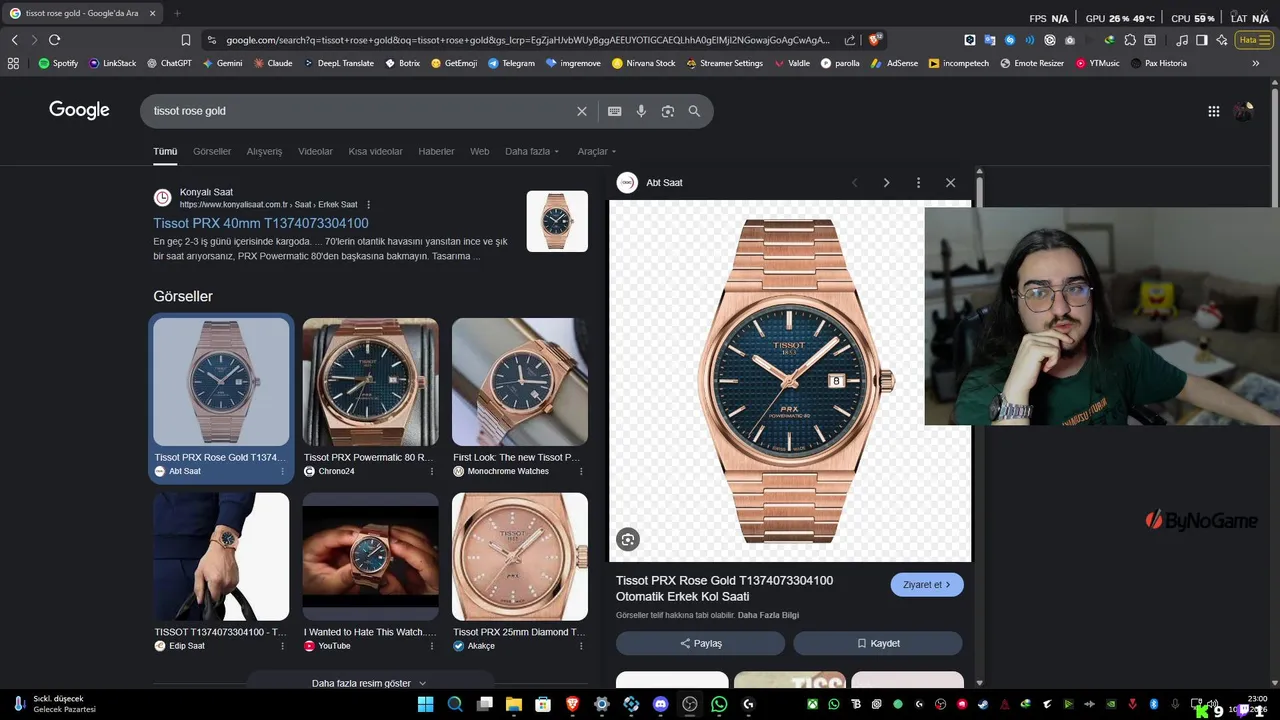This screenshot has width=1280, height=720.
Task: Open the Google apps grid
Action: [x=1213, y=111]
